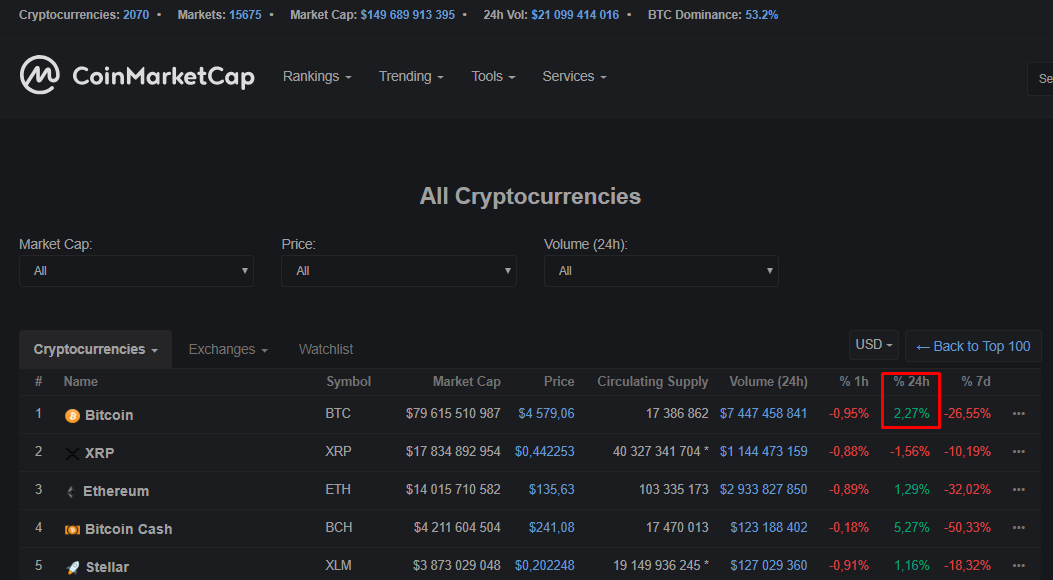Sort the table by Market Cap column
1053x580 pixels.
click(466, 382)
